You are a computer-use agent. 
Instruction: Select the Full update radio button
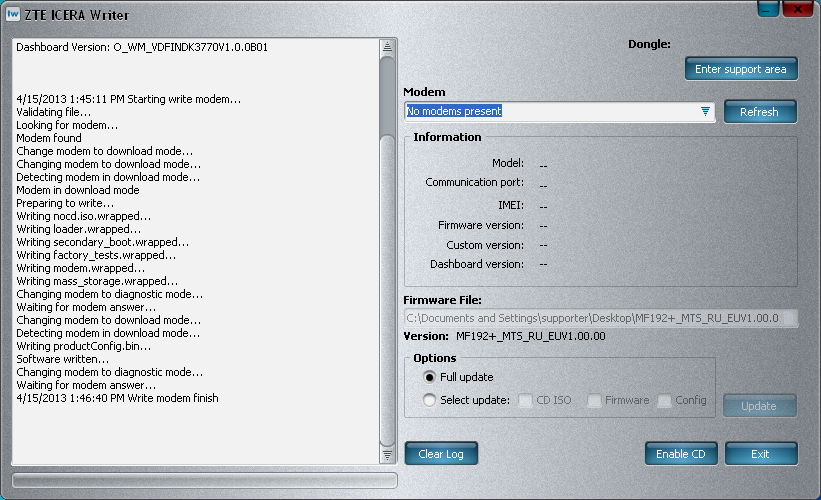[x=429, y=377]
